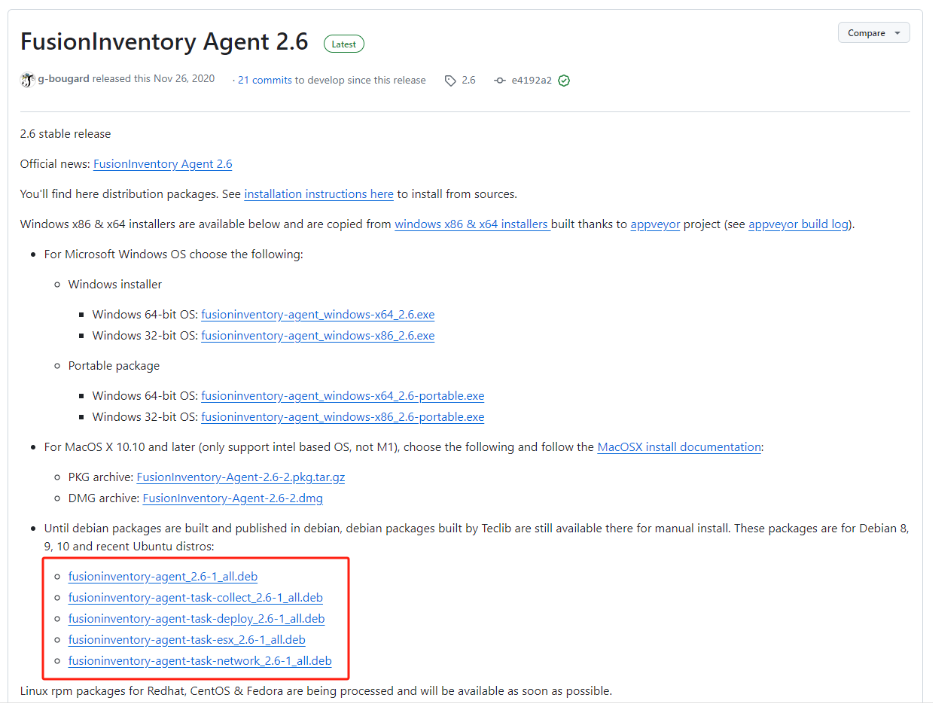Download fusioninventory-agent_windows-x64_2.6.exe
This screenshot has height=703, width=933.
tap(318, 314)
